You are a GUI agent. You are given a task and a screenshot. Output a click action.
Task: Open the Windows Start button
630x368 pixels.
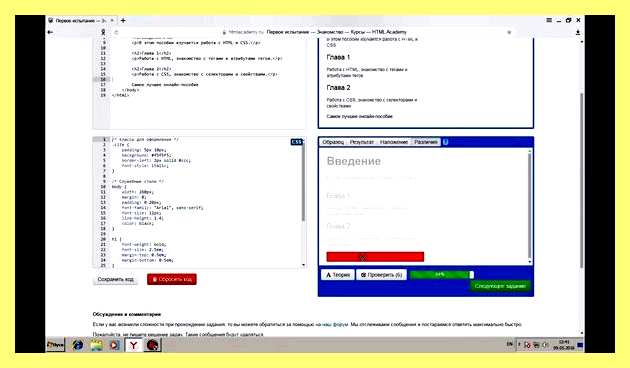pos(55,345)
